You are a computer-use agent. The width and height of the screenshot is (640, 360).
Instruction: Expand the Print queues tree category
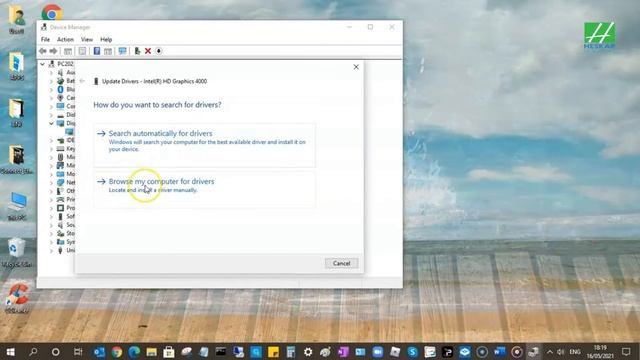[51, 200]
